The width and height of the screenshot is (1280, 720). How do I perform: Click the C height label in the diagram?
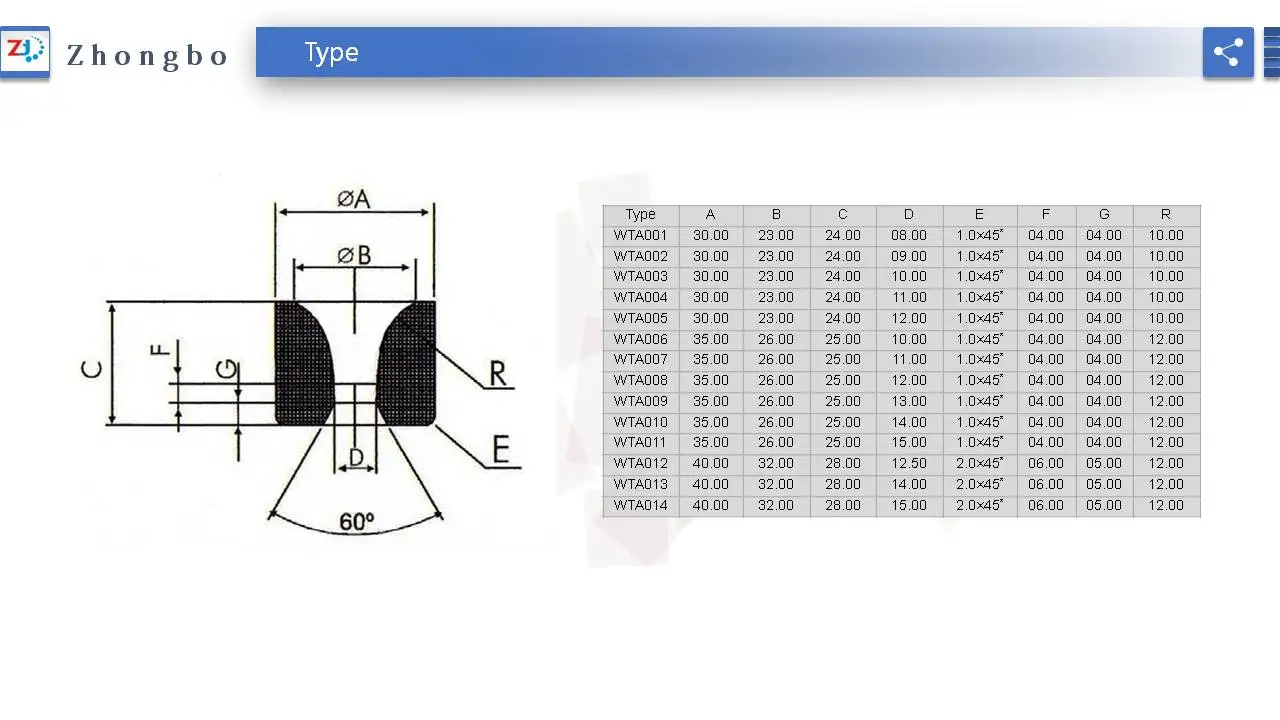(91, 368)
